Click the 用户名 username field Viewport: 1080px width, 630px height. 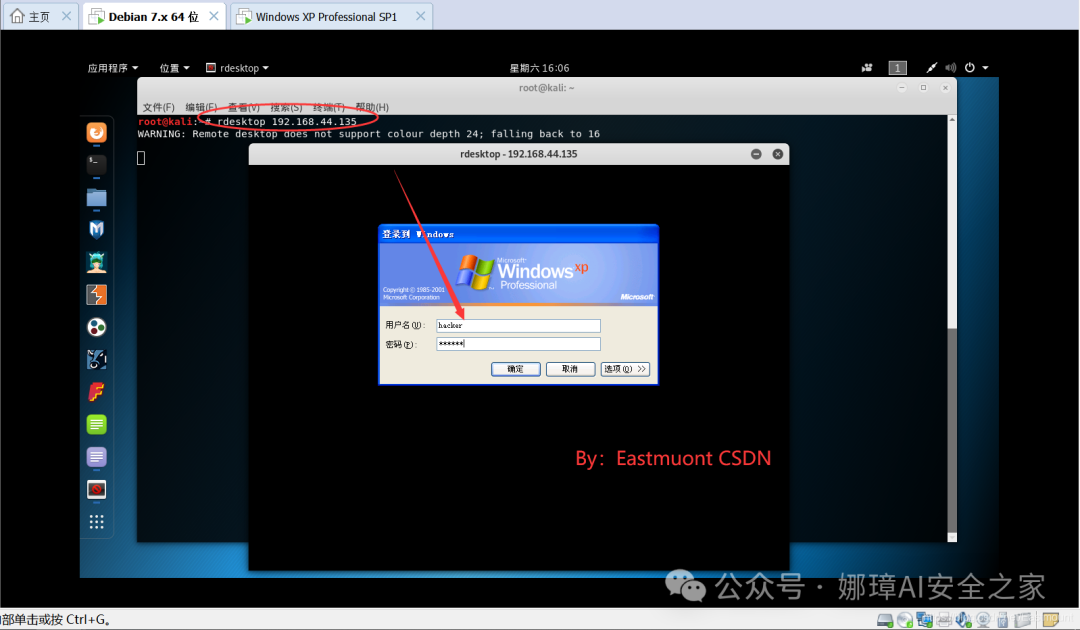point(518,326)
